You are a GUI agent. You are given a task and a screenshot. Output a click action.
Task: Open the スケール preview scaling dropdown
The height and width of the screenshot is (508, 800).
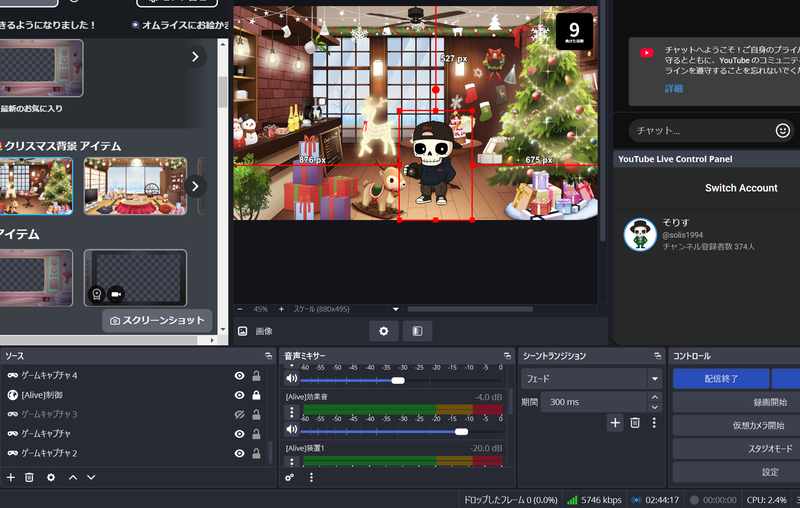tap(395, 309)
